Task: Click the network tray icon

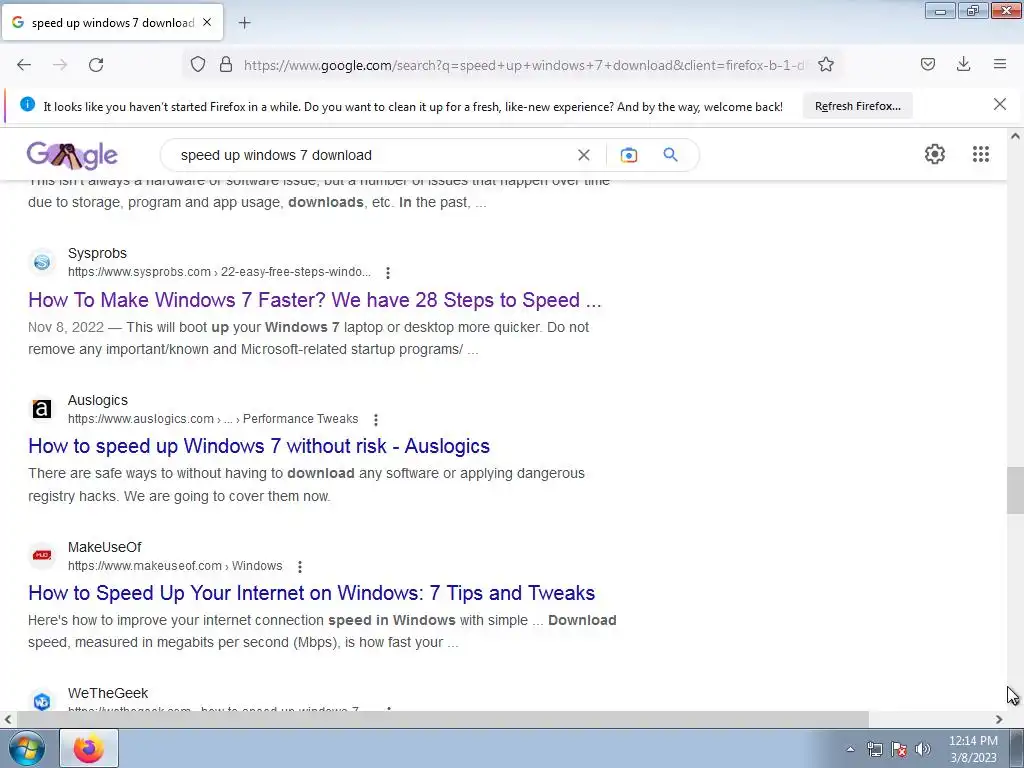Action: click(x=874, y=749)
